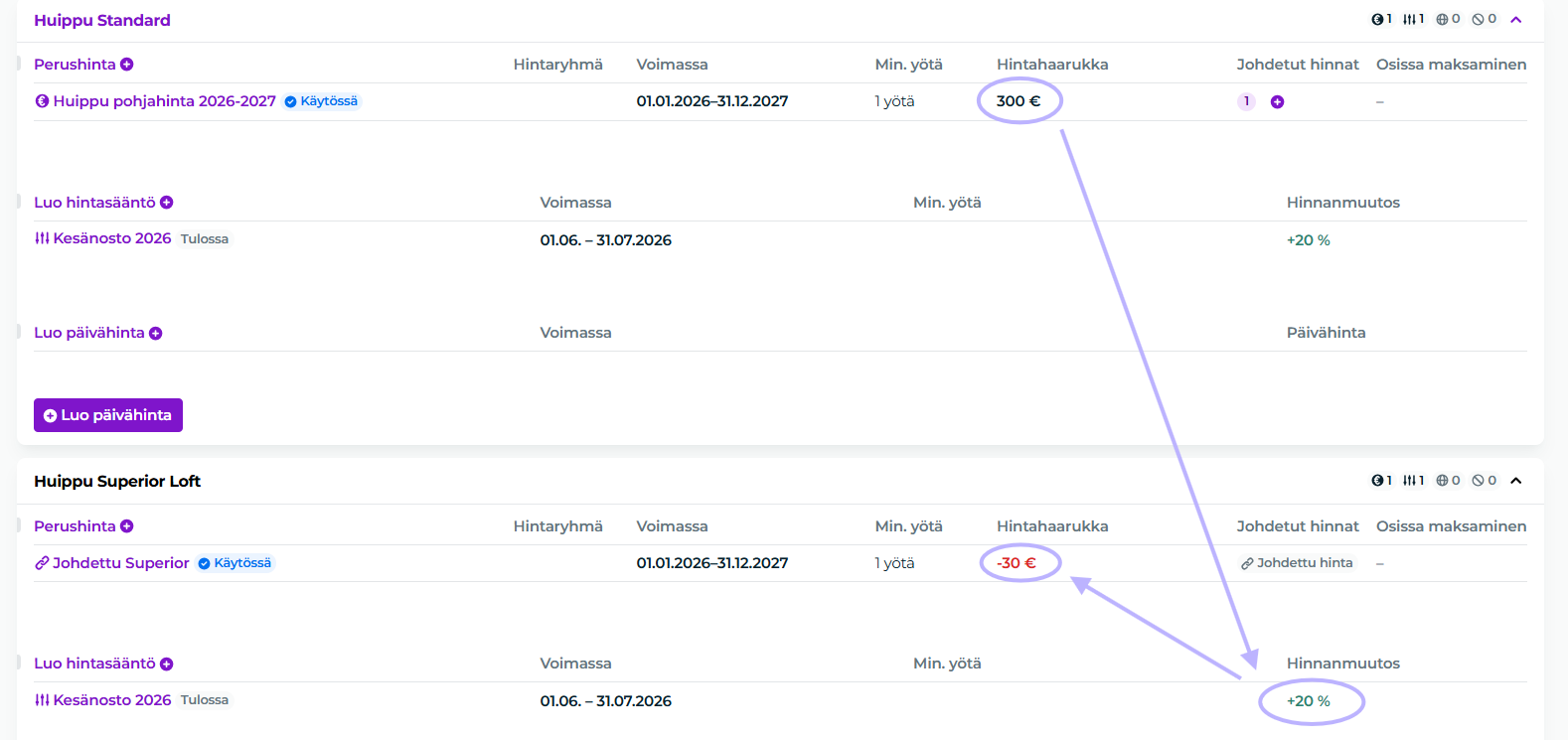This screenshot has height=740, width=1568.
Task: Click the Huippu Standard section title
Action: pyautogui.click(x=102, y=20)
